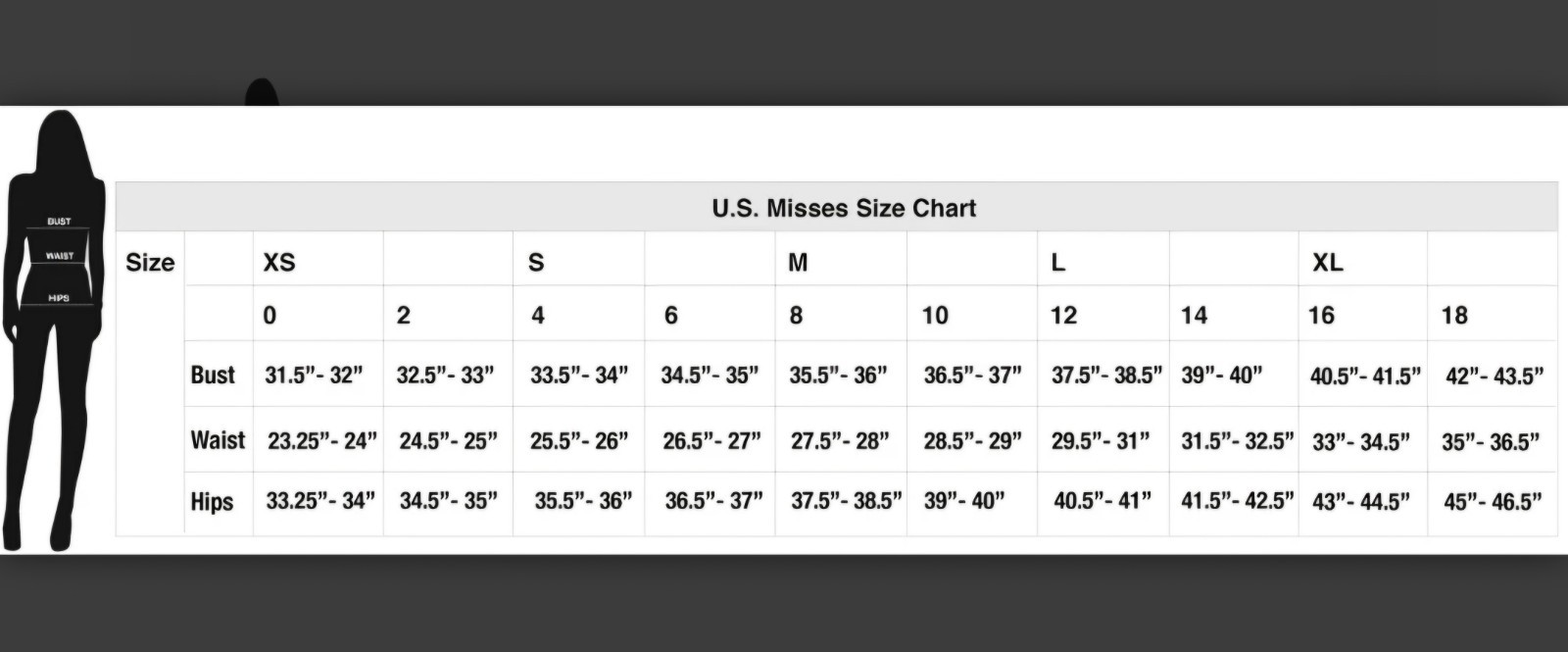Click the HIPS label on silhouette
This screenshot has height=652, width=1568.
pos(59,298)
